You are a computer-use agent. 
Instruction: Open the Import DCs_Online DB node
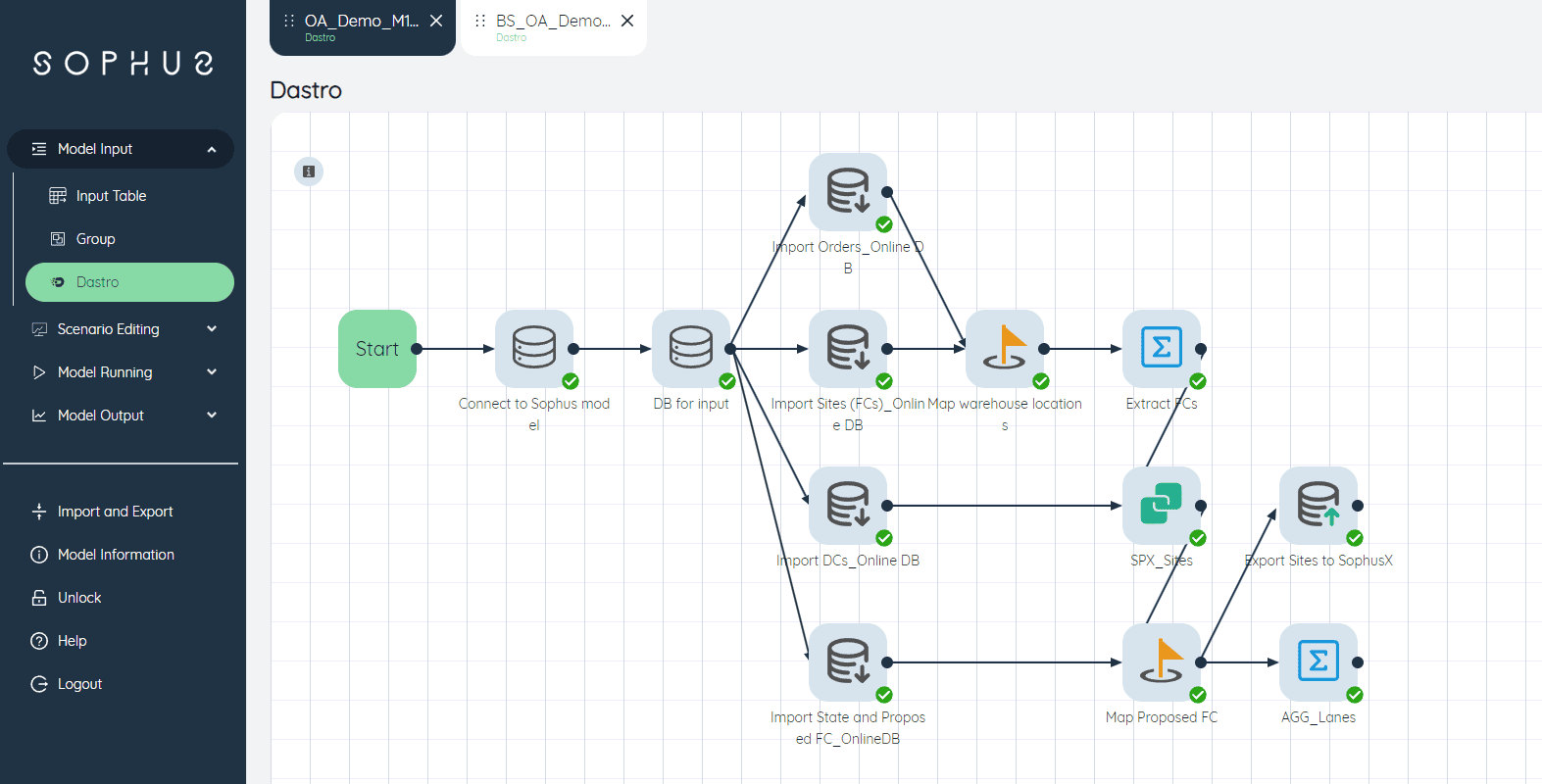(847, 505)
